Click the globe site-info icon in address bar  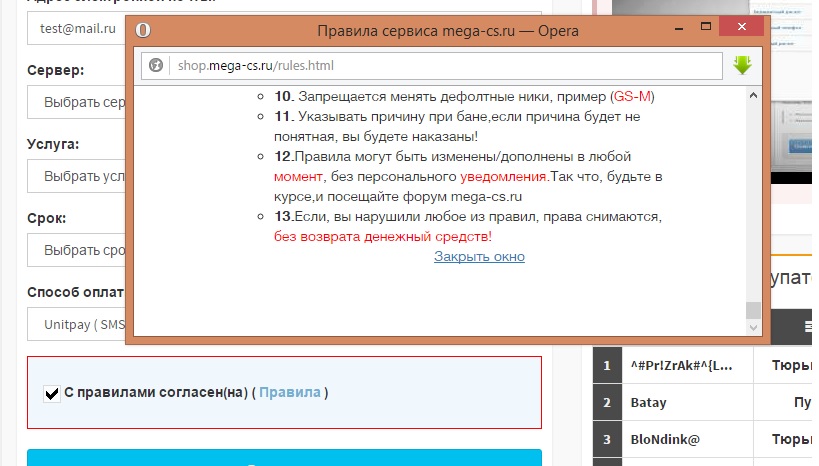pyautogui.click(x=156, y=65)
